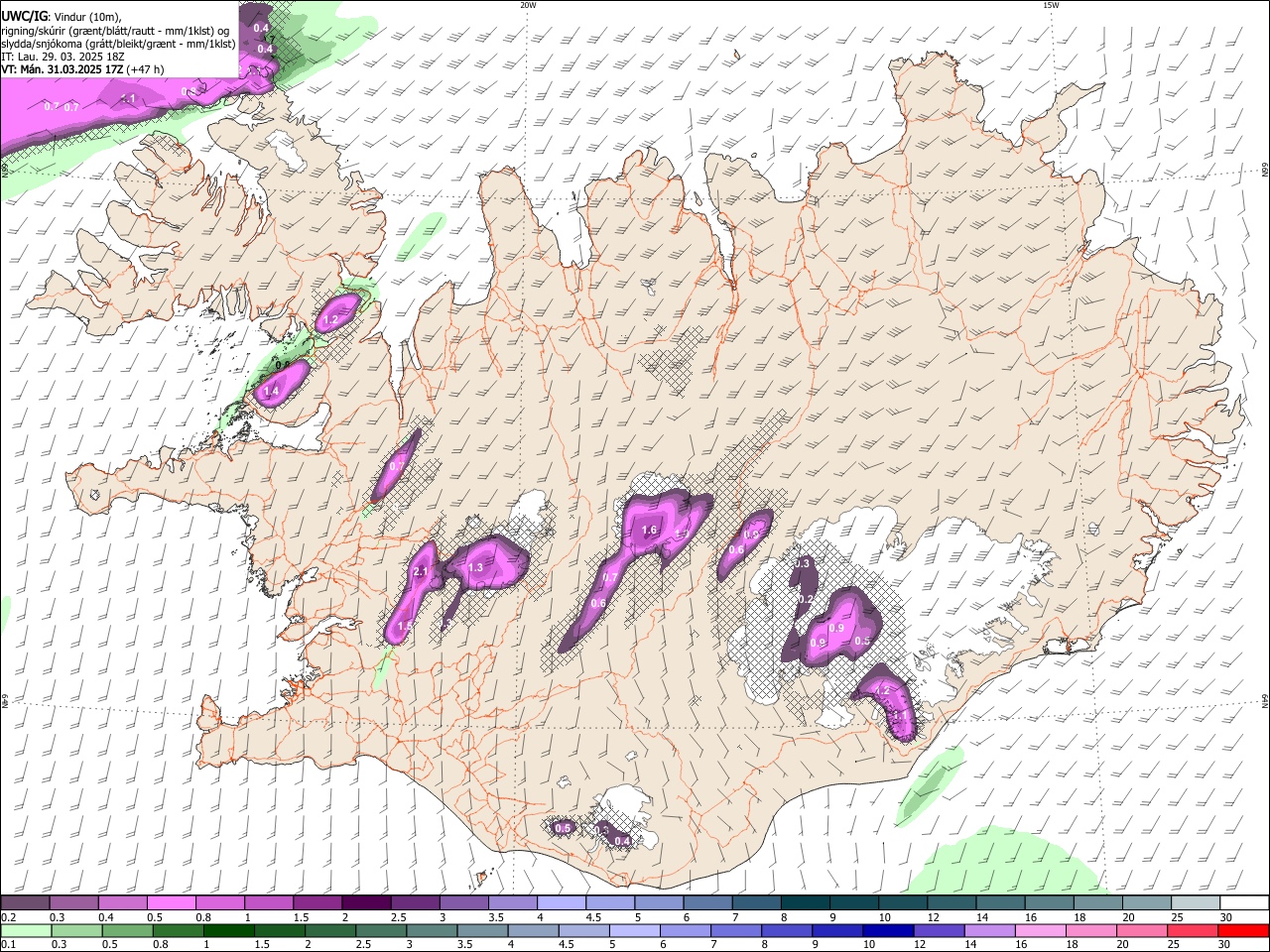Click the '18' label on the upper scale

[x=1079, y=917]
